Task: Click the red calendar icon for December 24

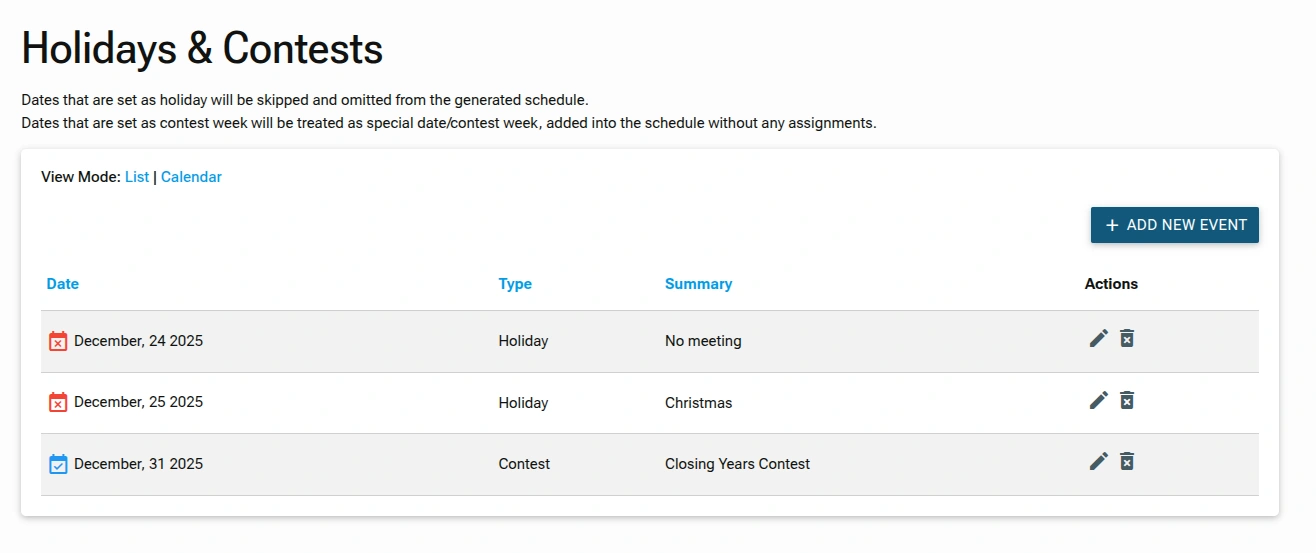Action: coord(58,341)
